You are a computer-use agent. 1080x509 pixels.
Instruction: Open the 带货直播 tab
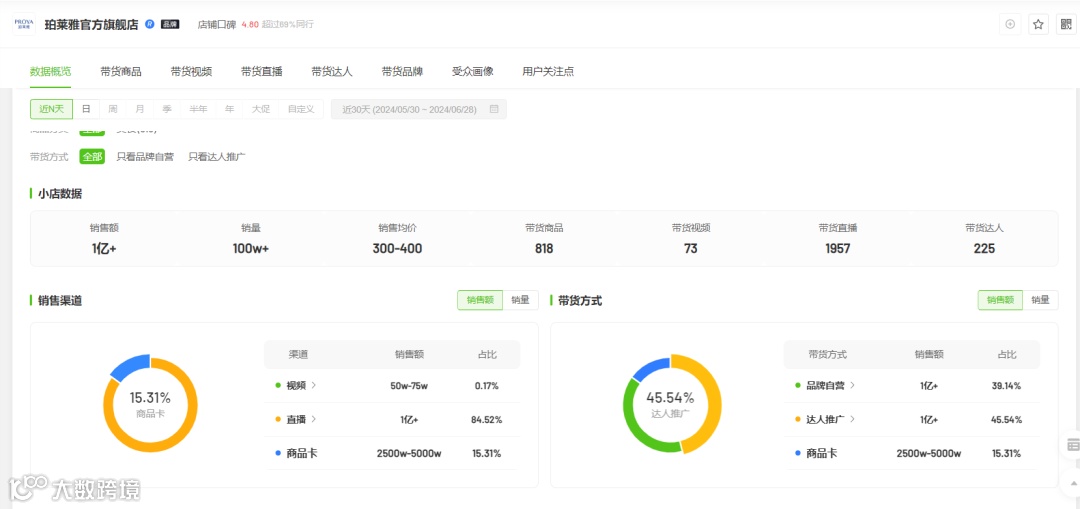(261, 71)
